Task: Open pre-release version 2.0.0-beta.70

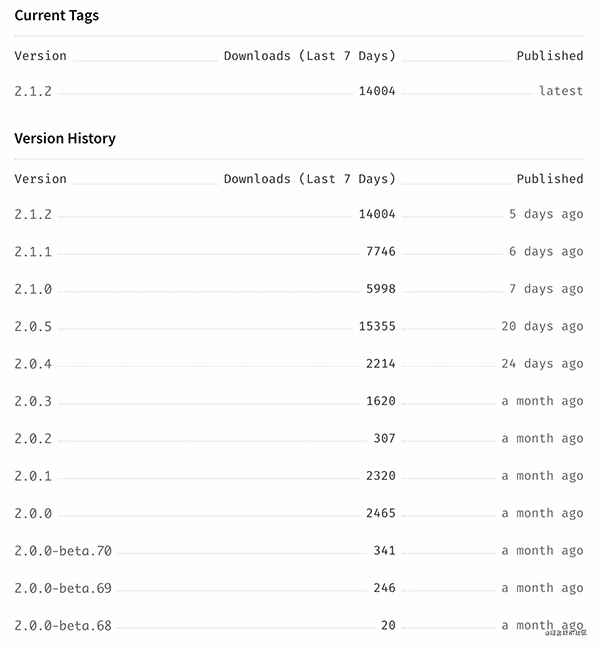Action: (x=63, y=551)
